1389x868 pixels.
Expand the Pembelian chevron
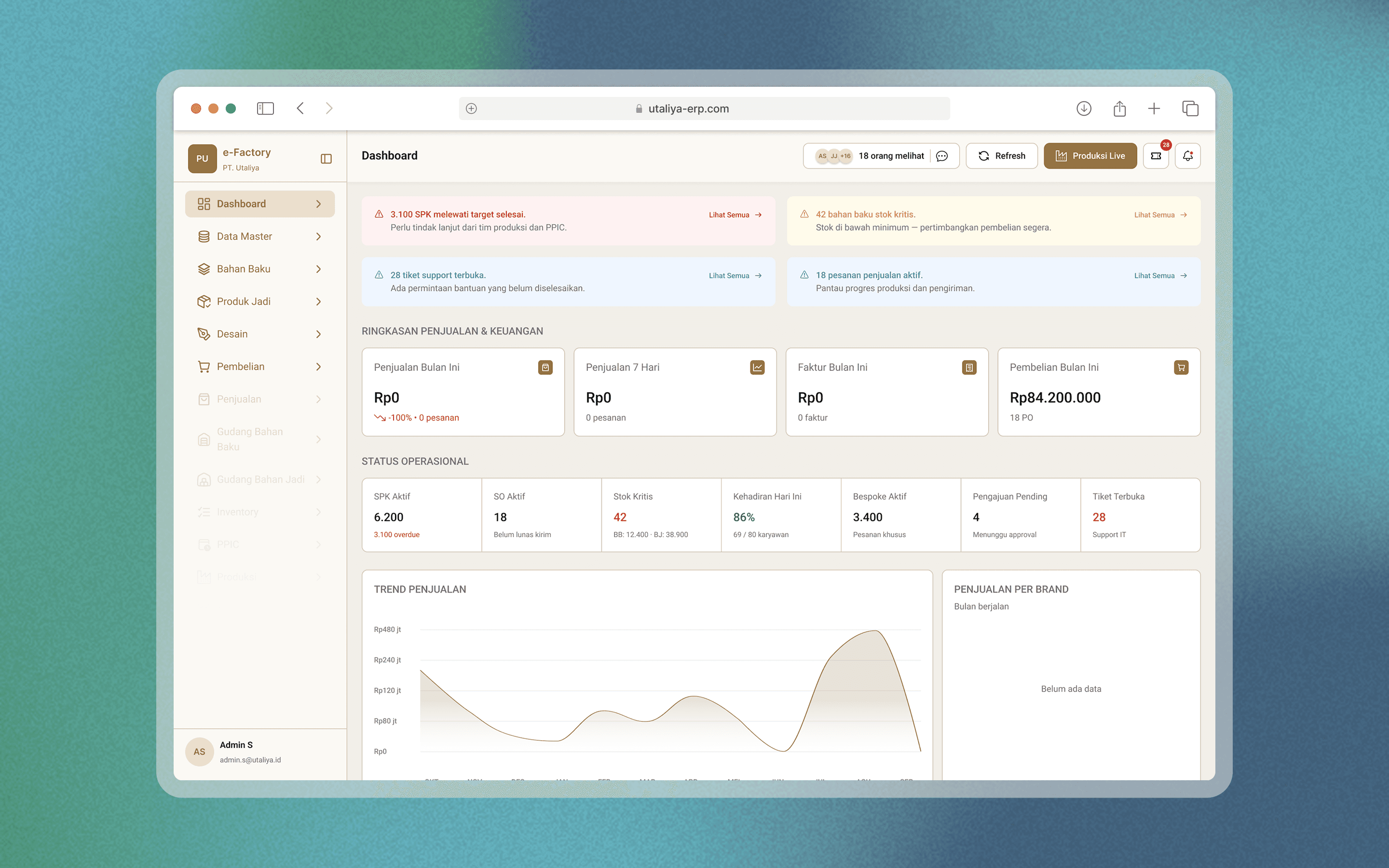pyautogui.click(x=318, y=367)
